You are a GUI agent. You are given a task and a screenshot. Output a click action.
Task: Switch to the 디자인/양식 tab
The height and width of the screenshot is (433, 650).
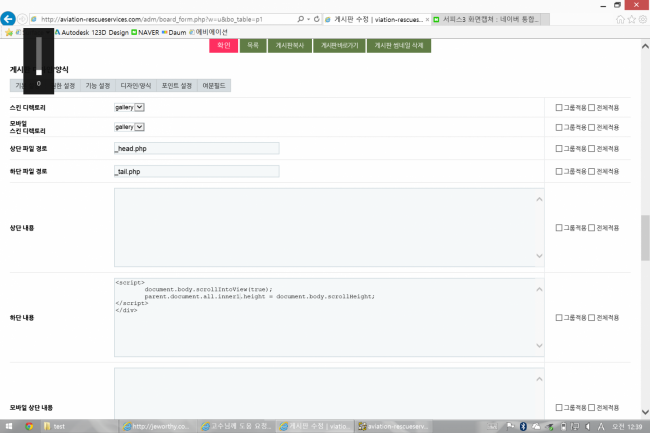click(x=136, y=86)
